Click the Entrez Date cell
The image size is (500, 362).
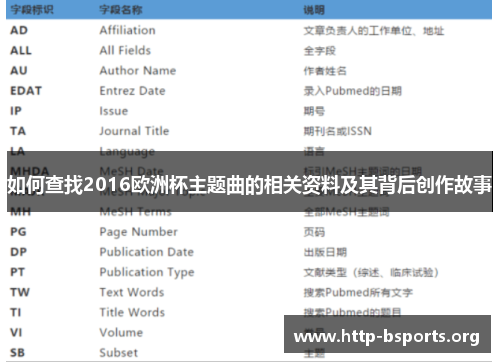132,91
